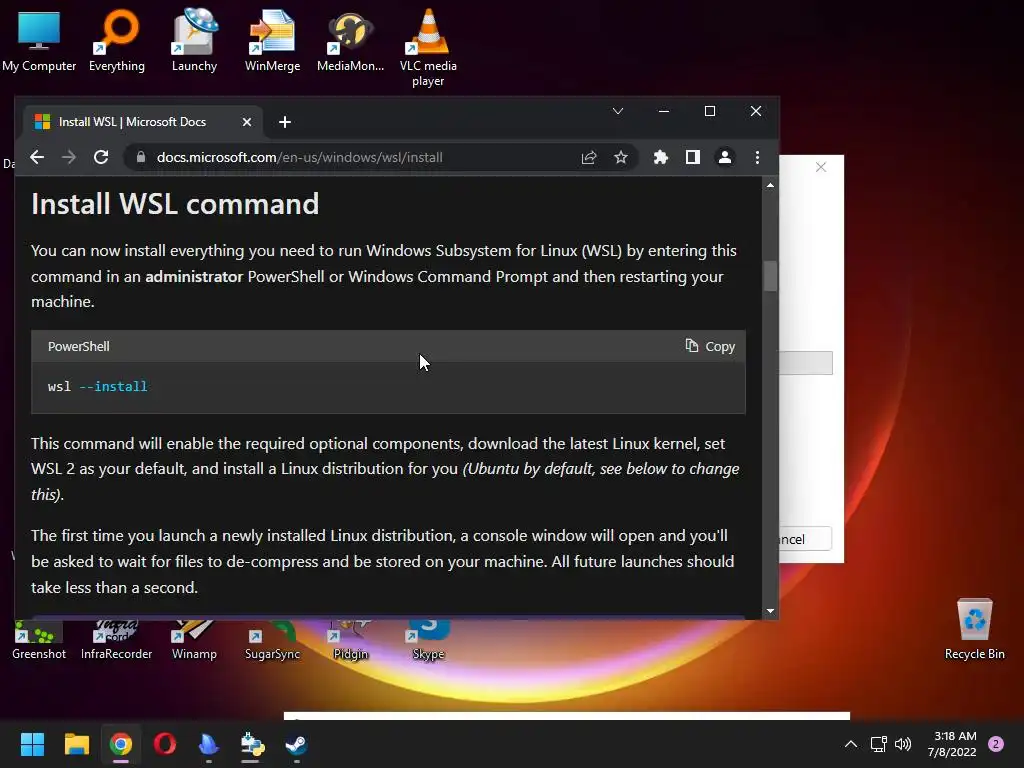Image resolution: width=1024 pixels, height=768 pixels.
Task: Show hidden system tray icons
Action: (x=850, y=744)
